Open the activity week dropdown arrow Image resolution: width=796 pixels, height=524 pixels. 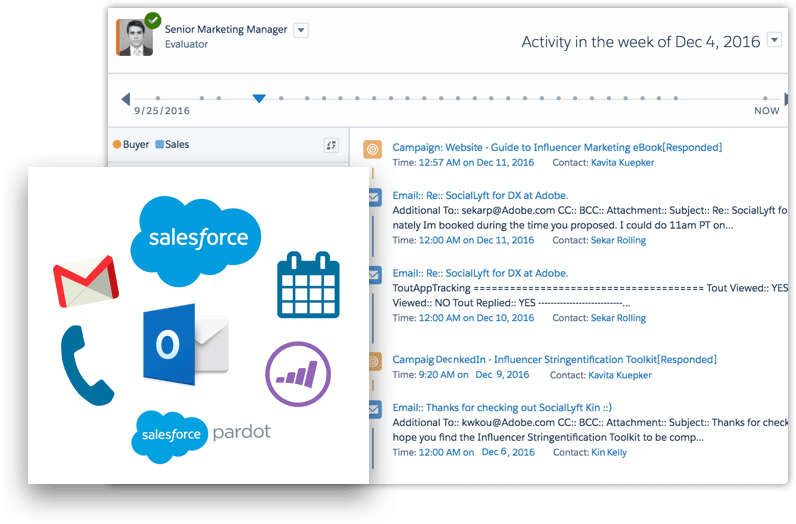[x=774, y=40]
